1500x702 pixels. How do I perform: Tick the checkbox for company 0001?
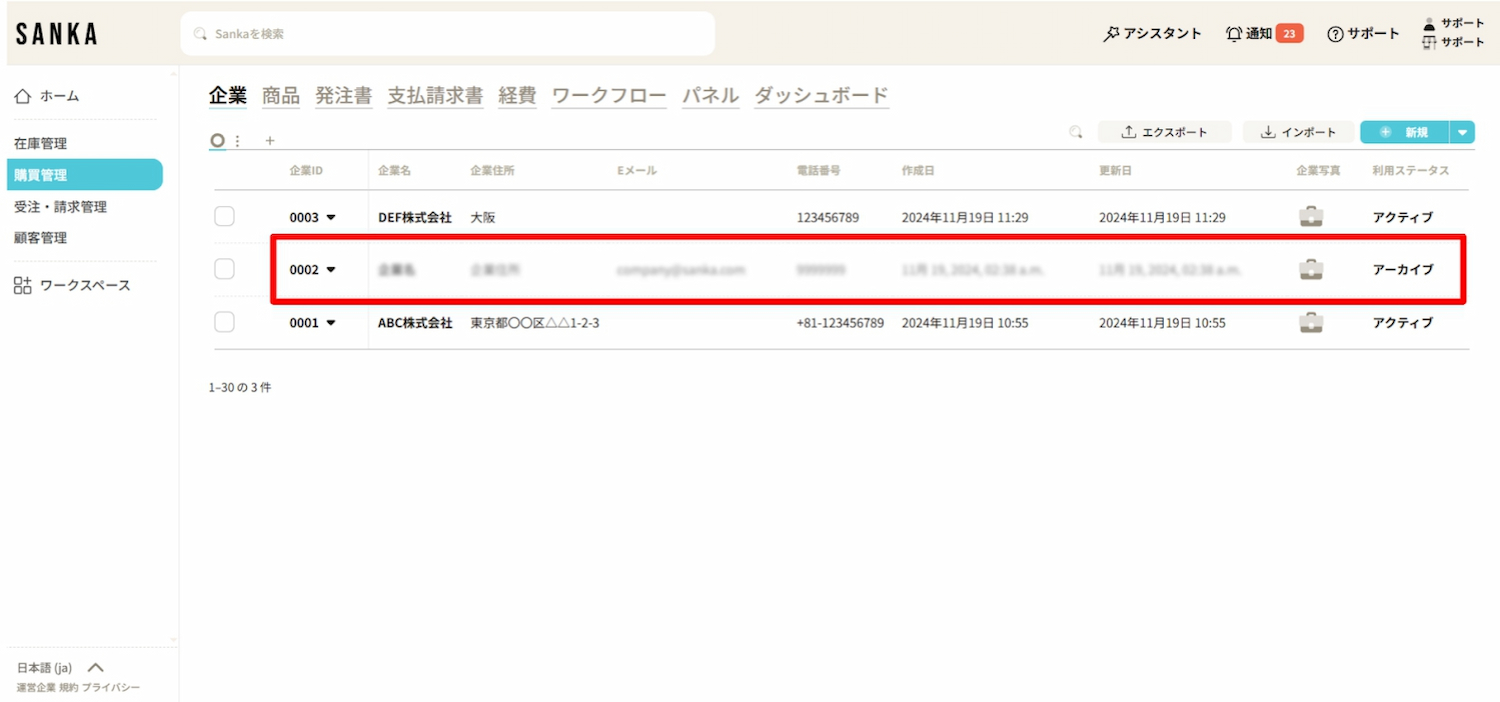(x=225, y=322)
